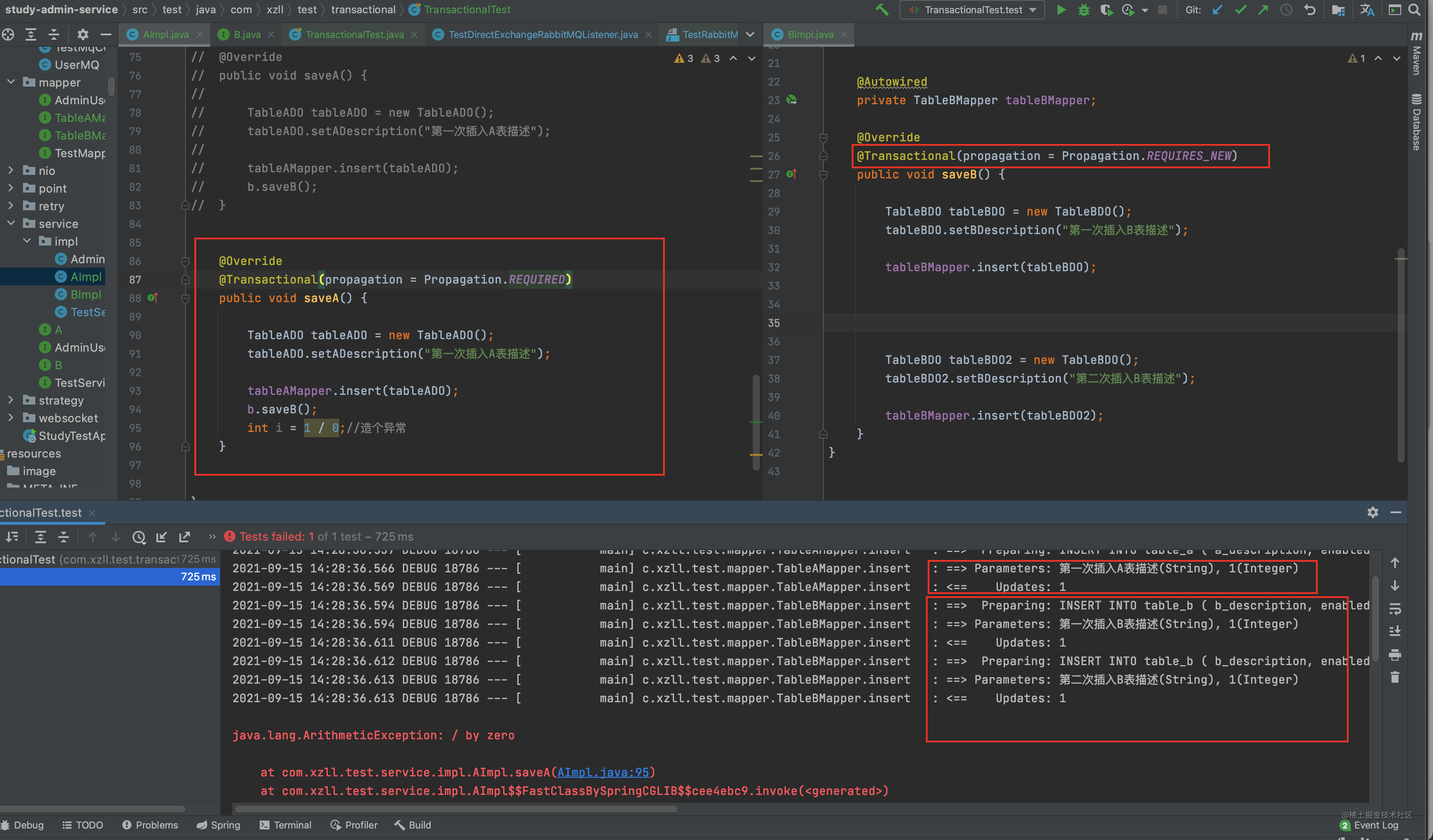This screenshot has width=1433, height=840.
Task: Run TransactionalTest with green play button
Action: 1061,10
